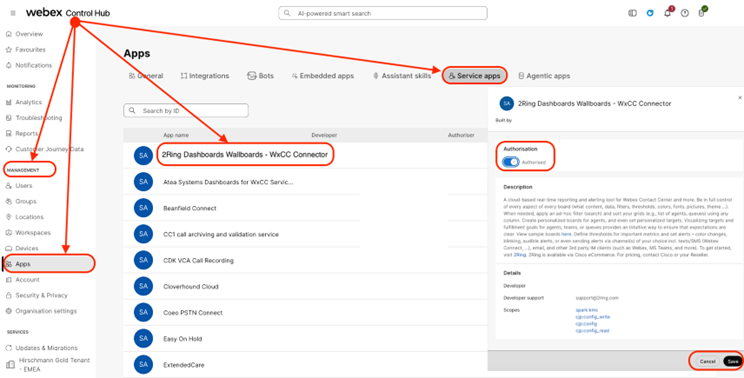Click the Security & Privacy lock icon
Viewport: 744px width, 378px height.
9,295
